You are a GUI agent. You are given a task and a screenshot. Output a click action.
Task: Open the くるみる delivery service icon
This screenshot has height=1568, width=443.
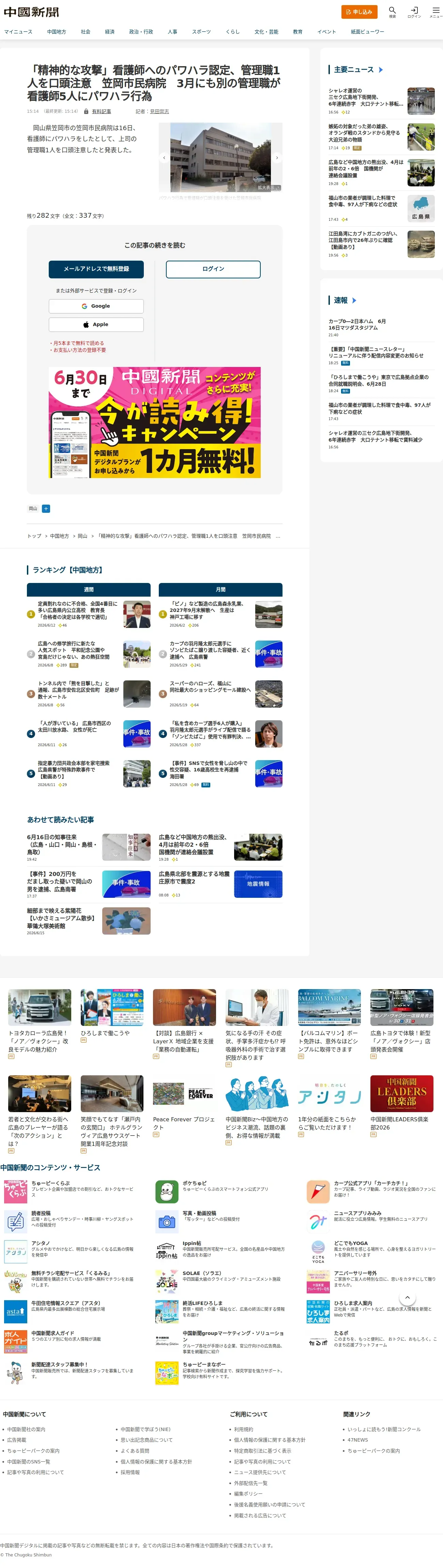15,1281
